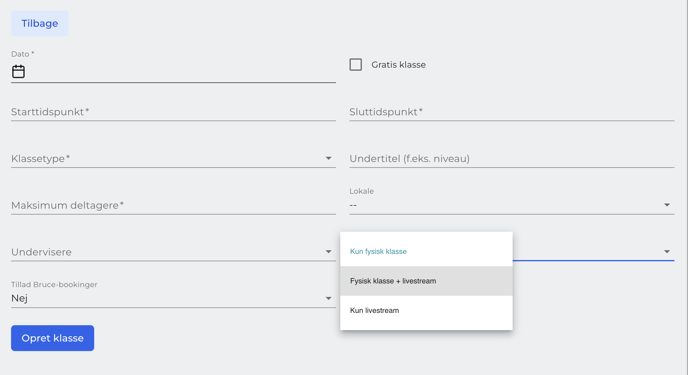Enable the Gratis klasse checkbox

[356, 64]
